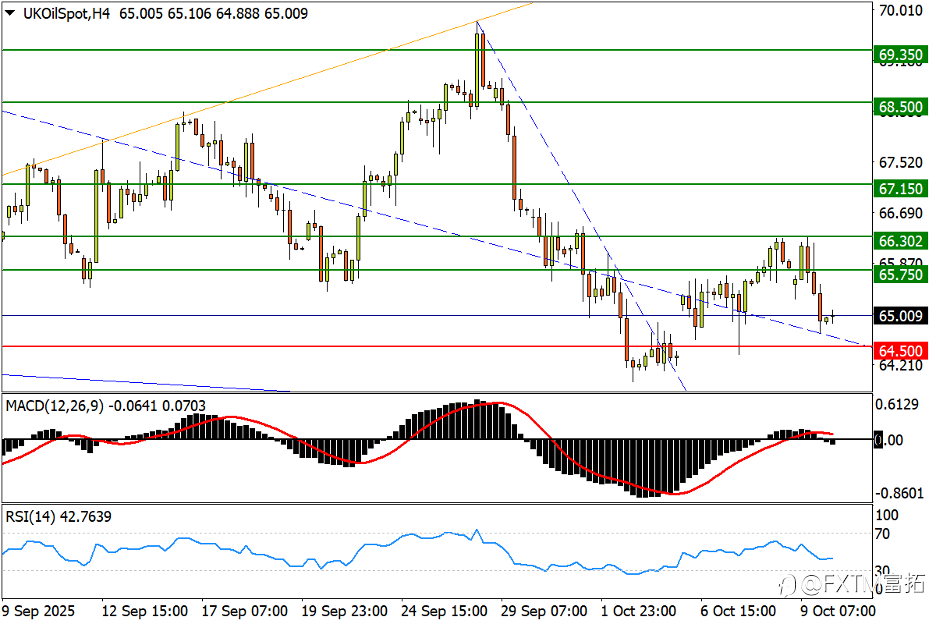
Task: Click the @FXTM watermark logo
Action: [854, 583]
